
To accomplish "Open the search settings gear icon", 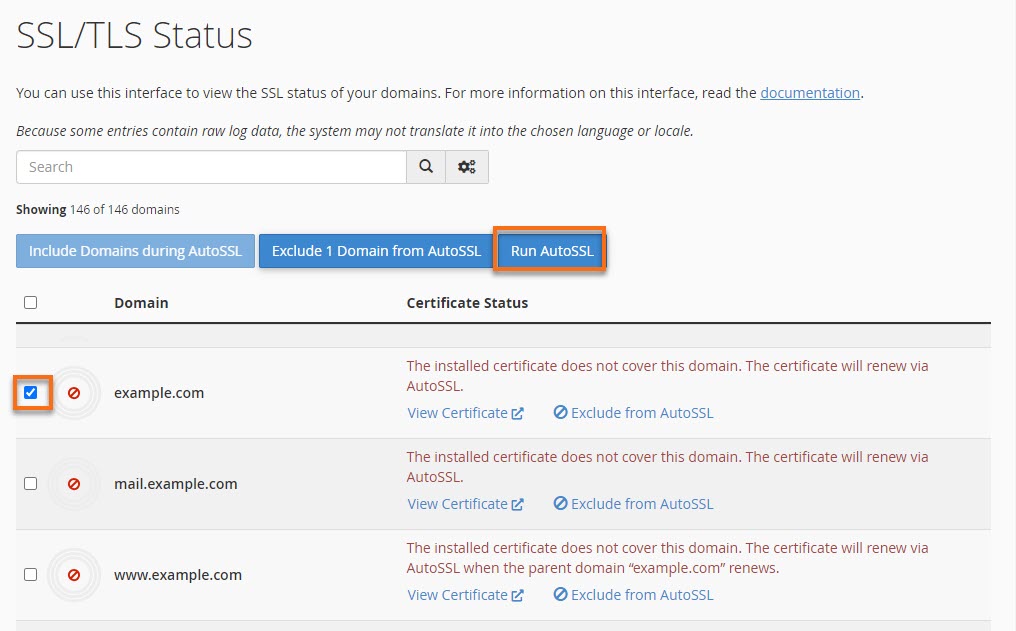I will pos(466,166).
